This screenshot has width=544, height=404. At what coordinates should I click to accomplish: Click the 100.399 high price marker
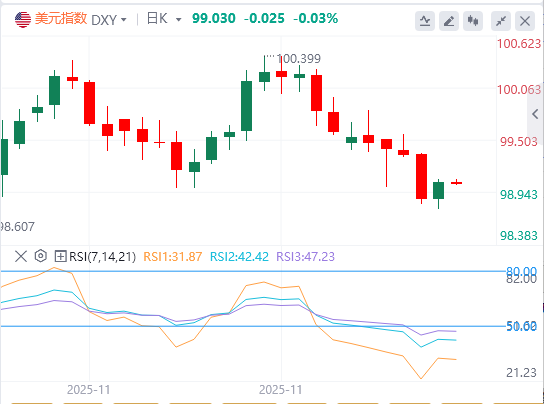(x=299, y=59)
